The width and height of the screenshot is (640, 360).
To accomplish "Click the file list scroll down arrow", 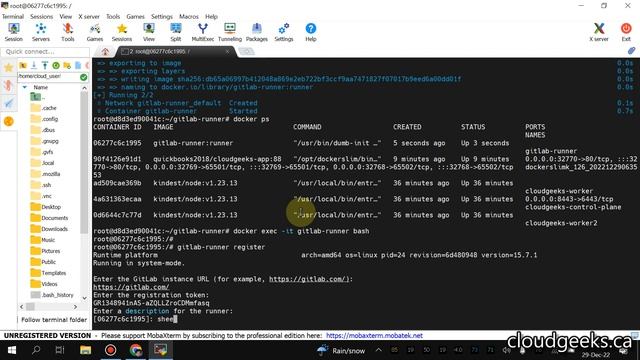I will click(x=84, y=298).
